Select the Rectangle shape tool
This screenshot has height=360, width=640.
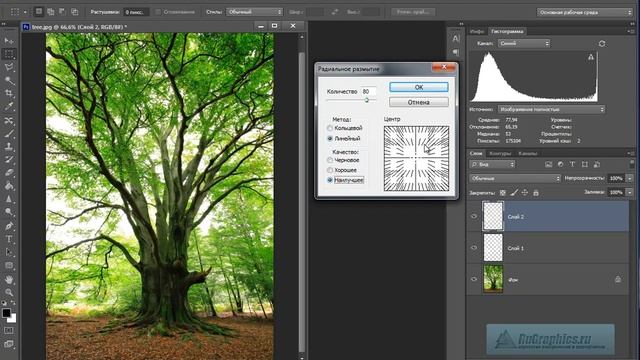pos(9,266)
